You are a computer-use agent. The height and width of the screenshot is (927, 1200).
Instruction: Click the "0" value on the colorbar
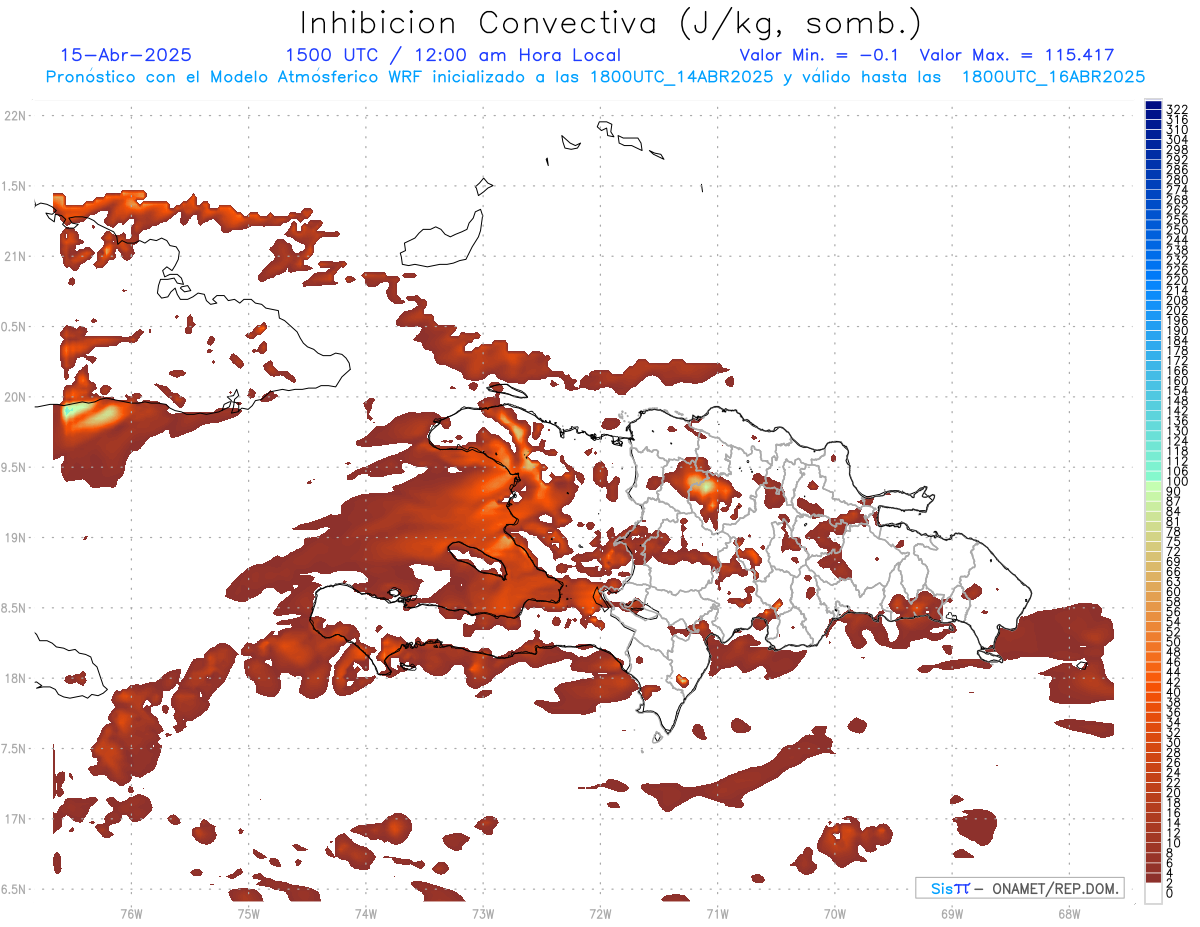[x=1171, y=893]
